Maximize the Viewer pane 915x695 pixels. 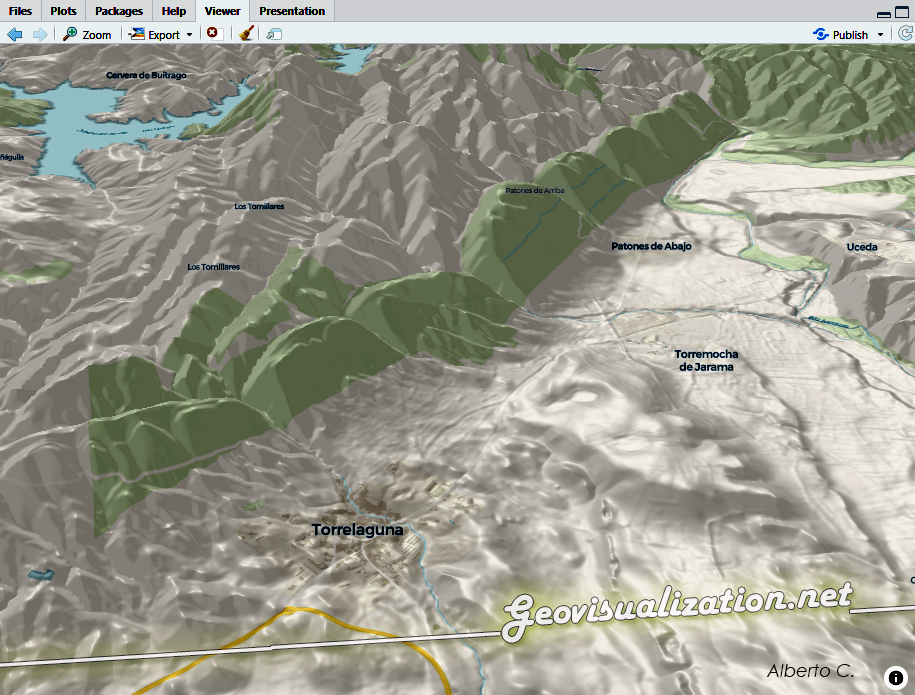(901, 13)
